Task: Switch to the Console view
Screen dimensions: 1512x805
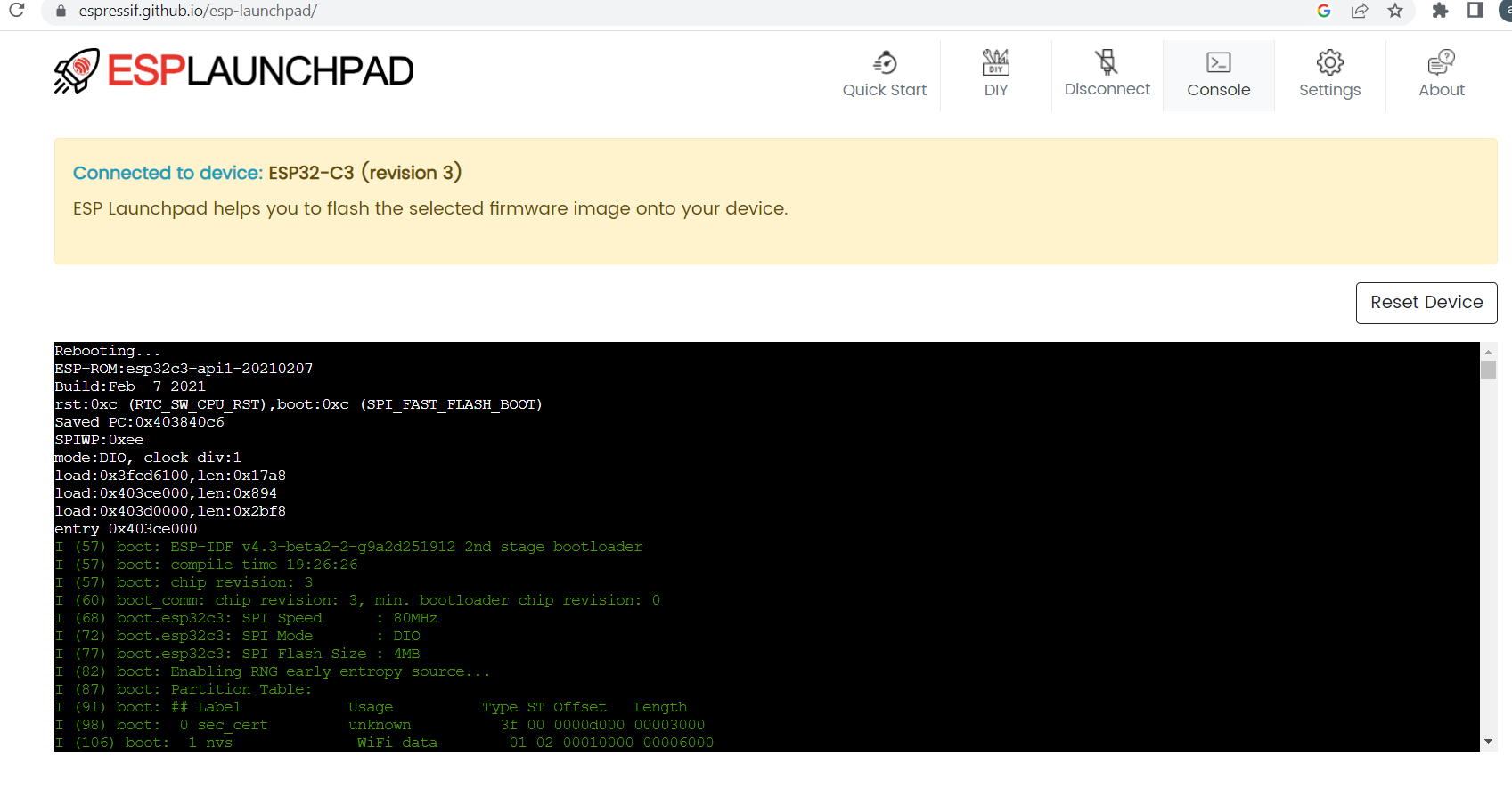Action: coord(1218,75)
